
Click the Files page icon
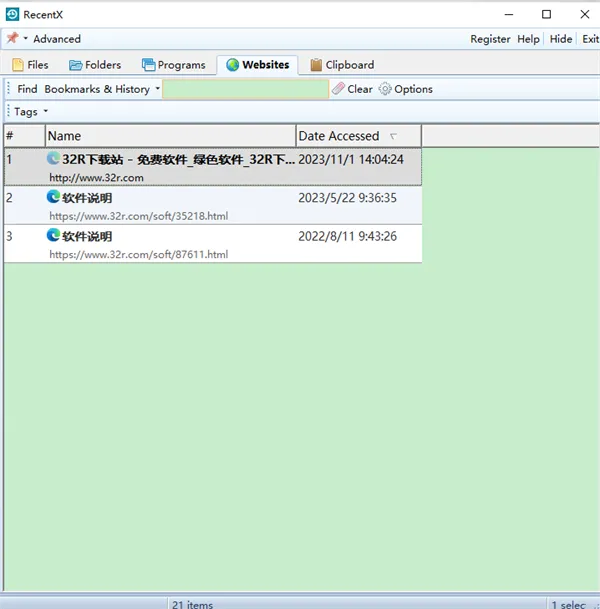pyautogui.click(x=17, y=65)
